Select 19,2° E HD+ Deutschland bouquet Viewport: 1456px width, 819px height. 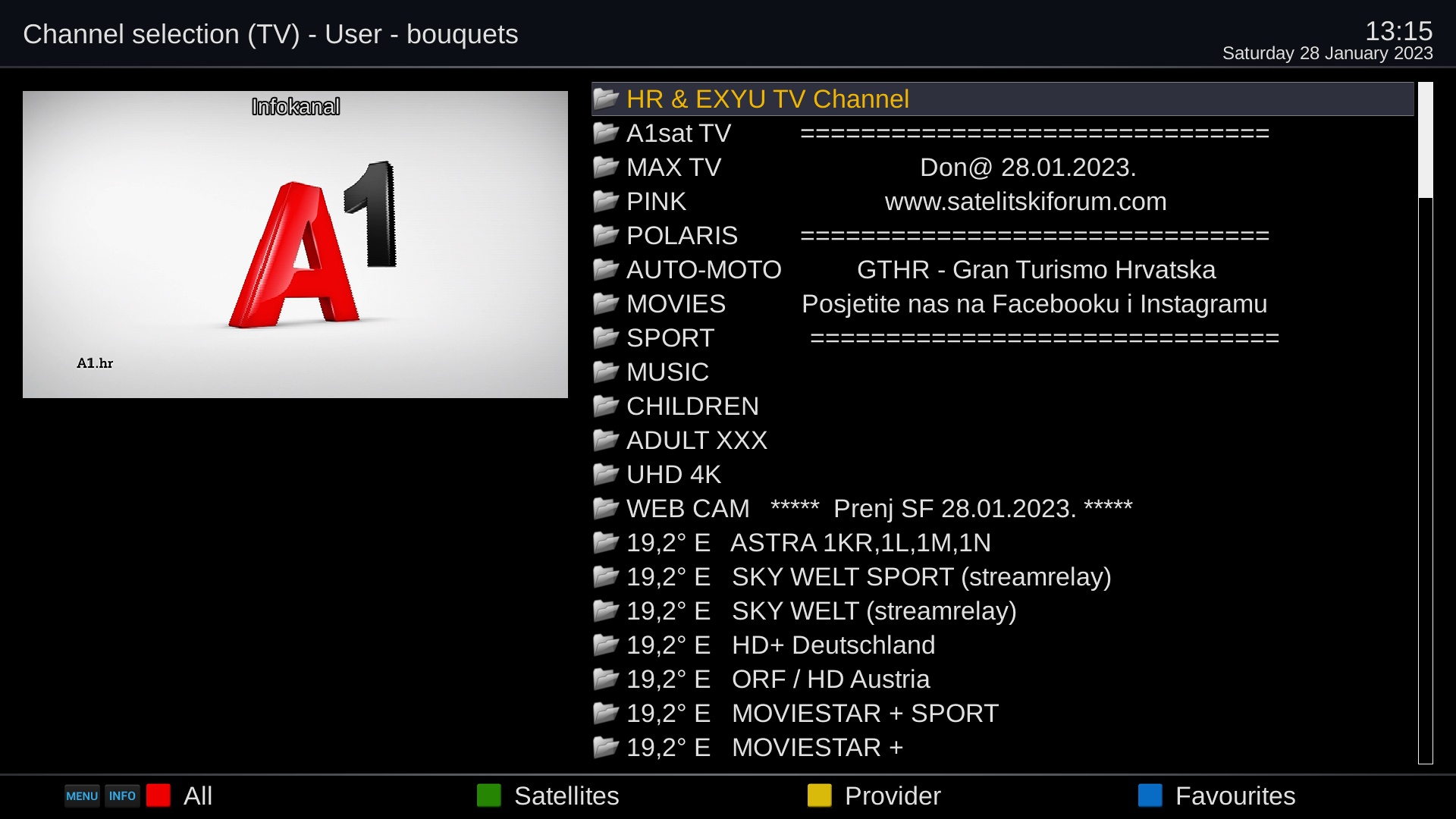click(x=780, y=645)
